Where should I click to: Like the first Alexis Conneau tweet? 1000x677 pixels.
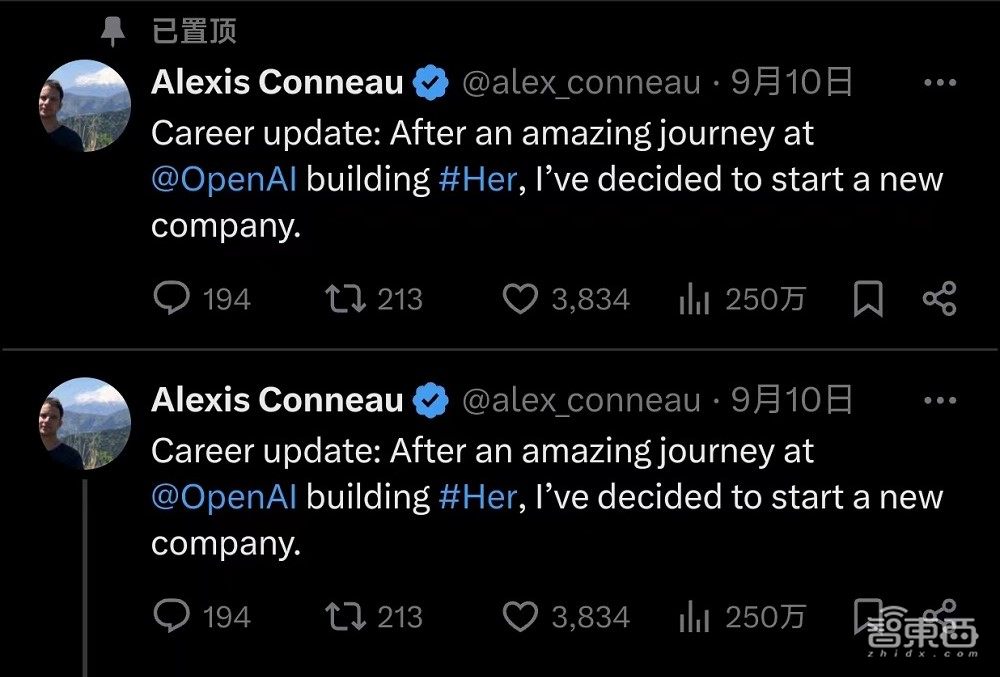(519, 299)
